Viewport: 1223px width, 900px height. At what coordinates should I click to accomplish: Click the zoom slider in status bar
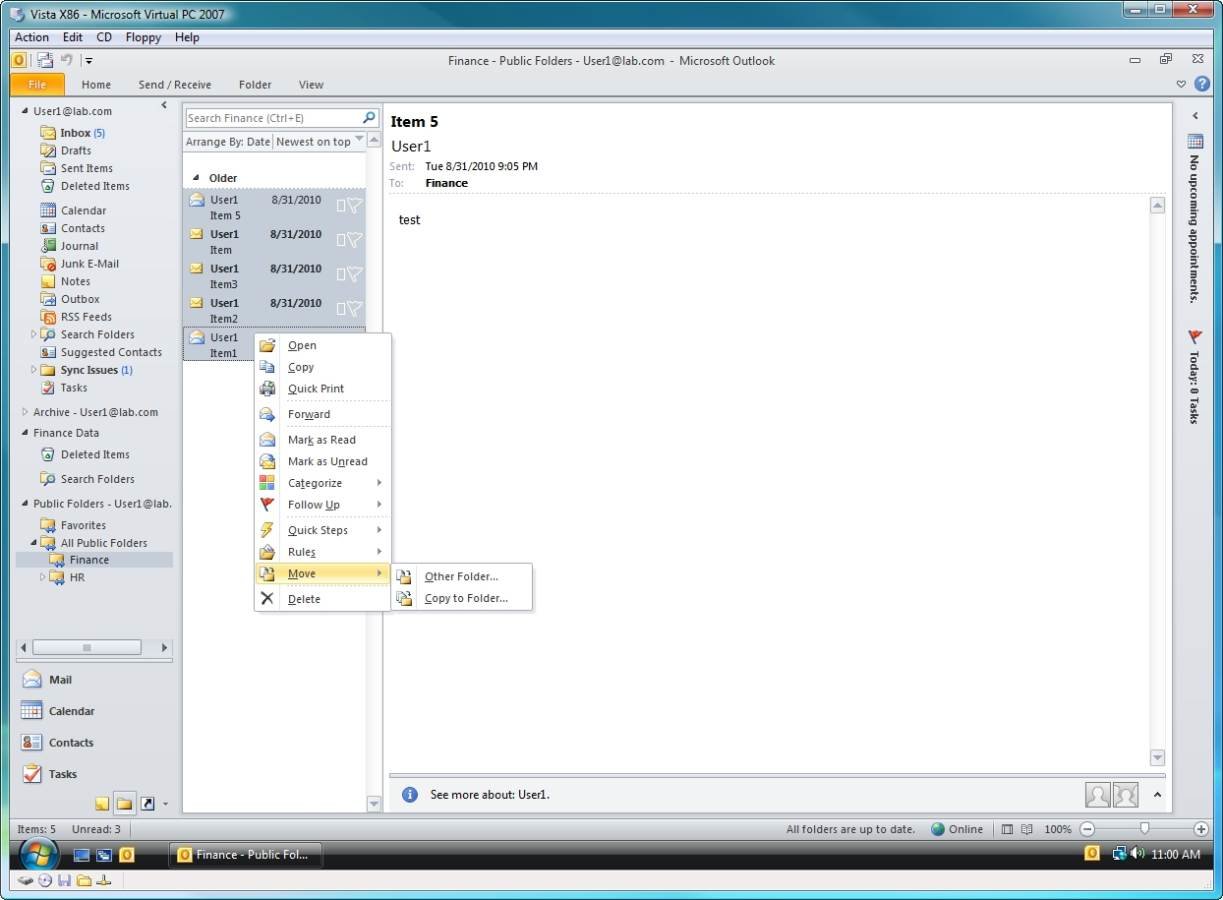coord(1144,829)
